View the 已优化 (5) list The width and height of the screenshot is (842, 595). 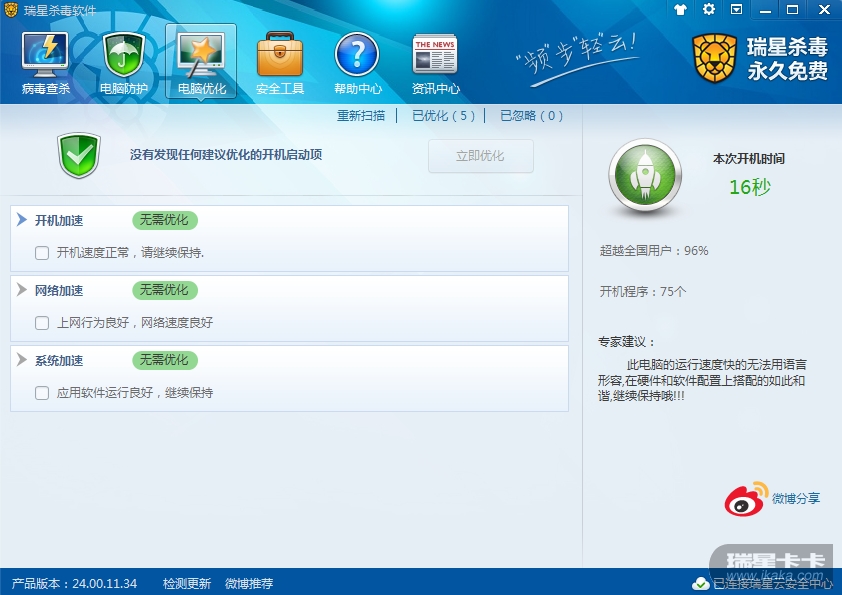443,115
